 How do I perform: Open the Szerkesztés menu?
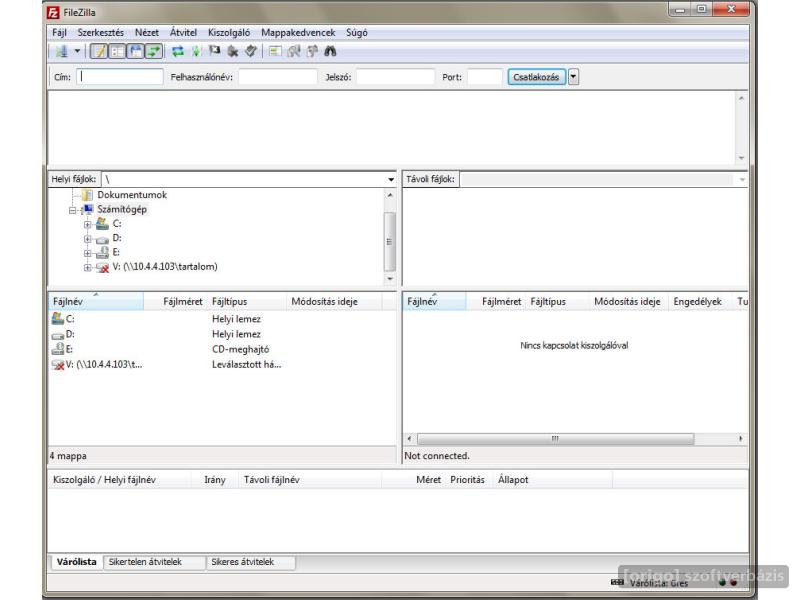point(101,33)
